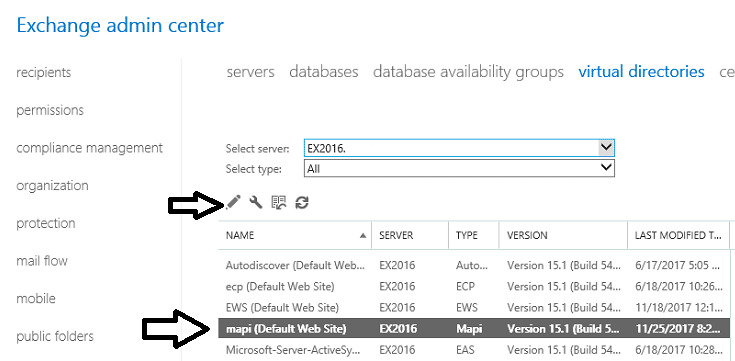Click the refresh icon in toolbar
This screenshot has height=361, width=735.
[x=302, y=203]
